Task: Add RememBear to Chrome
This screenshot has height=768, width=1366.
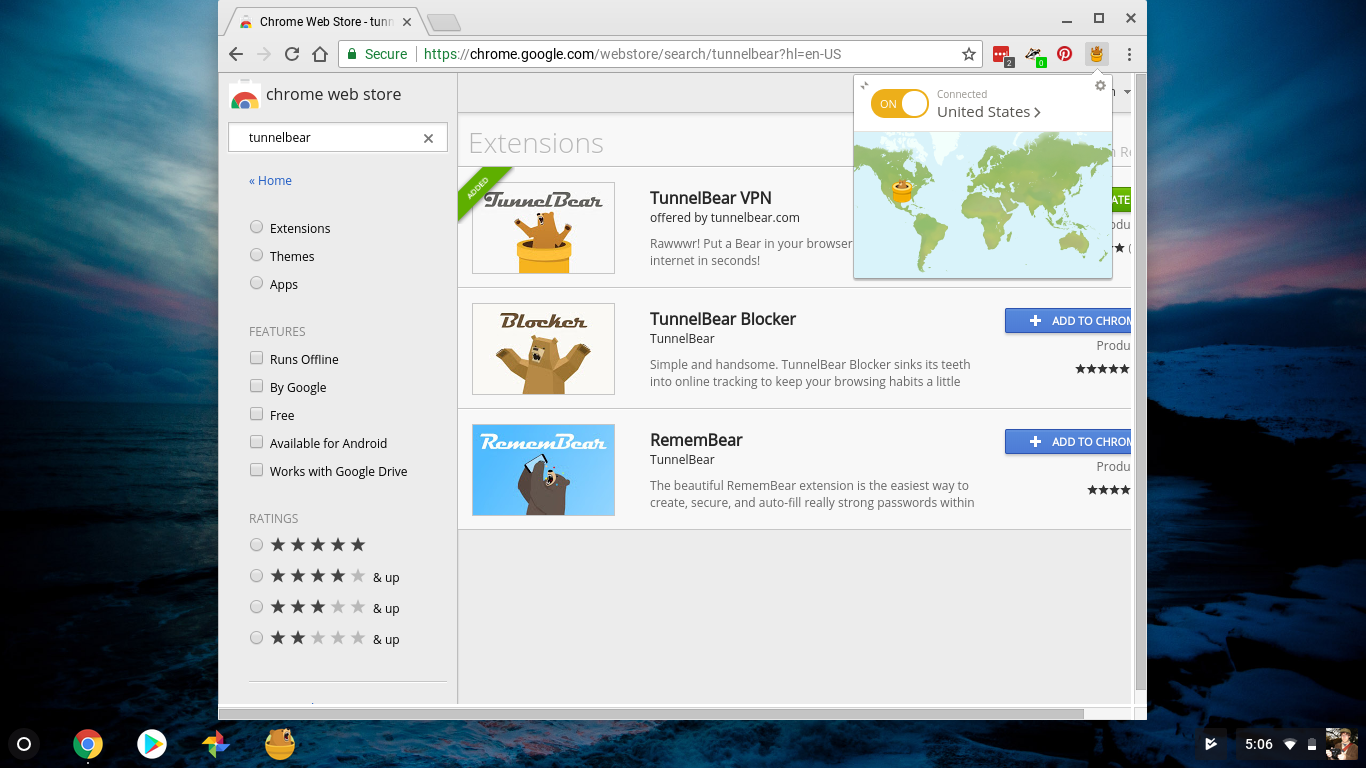Action: pos(1068,441)
